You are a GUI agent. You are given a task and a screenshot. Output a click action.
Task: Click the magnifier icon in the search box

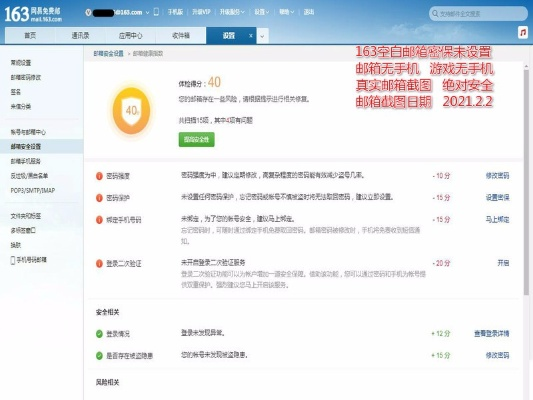coord(435,14)
